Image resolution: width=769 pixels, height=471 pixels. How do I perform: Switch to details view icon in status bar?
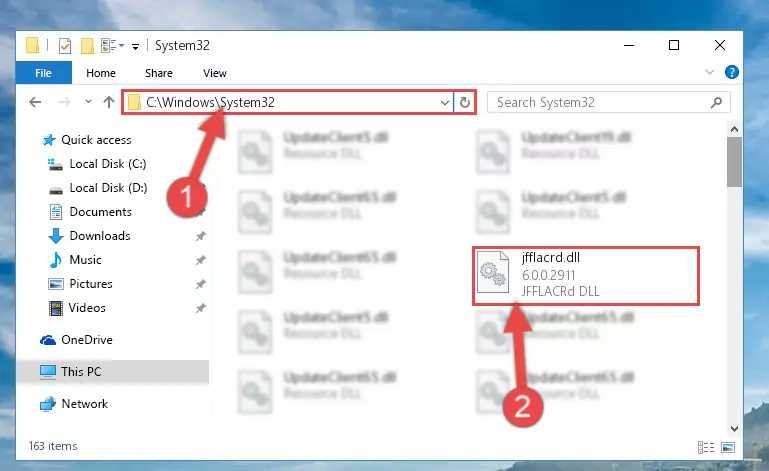tap(706, 447)
